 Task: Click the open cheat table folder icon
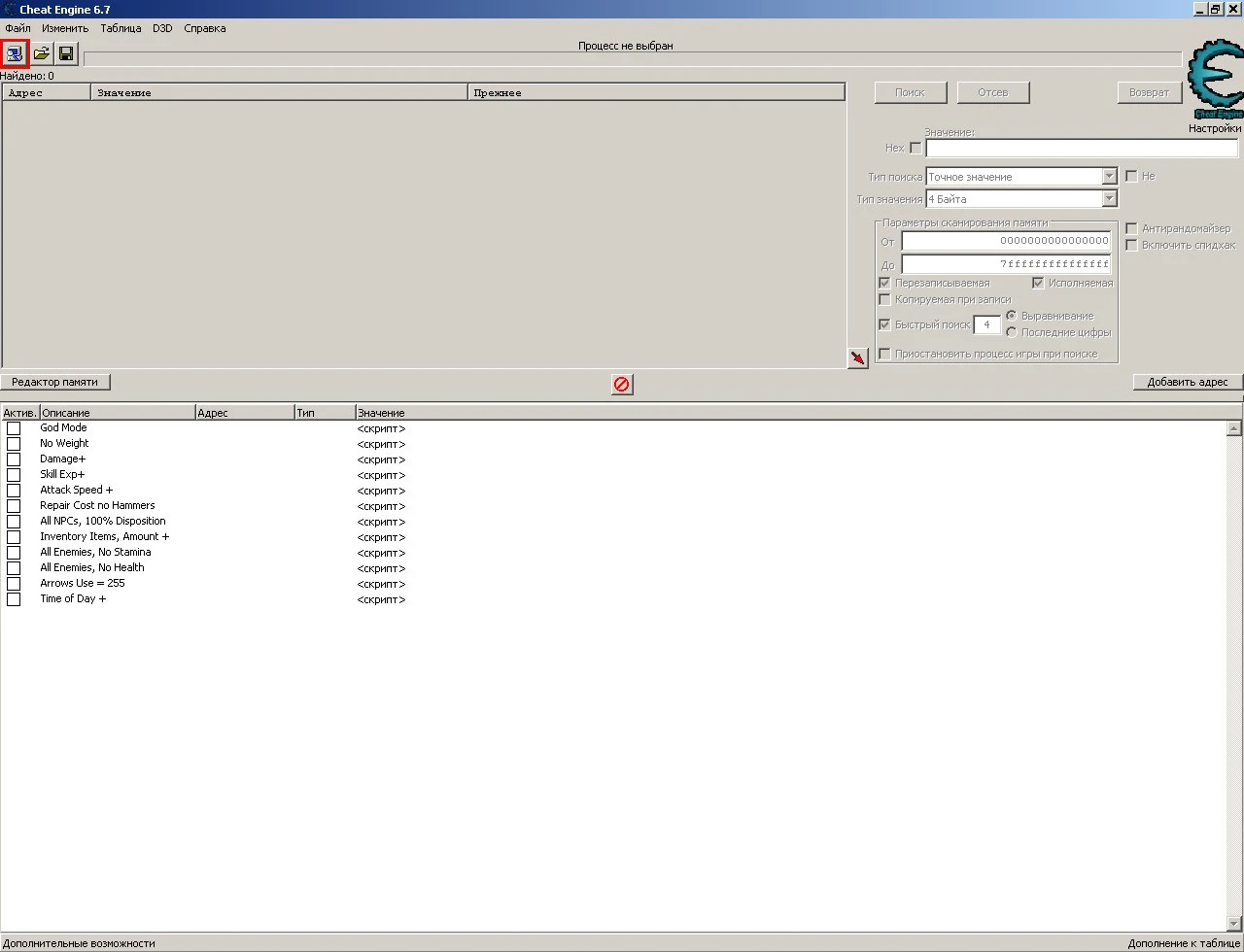[42, 53]
